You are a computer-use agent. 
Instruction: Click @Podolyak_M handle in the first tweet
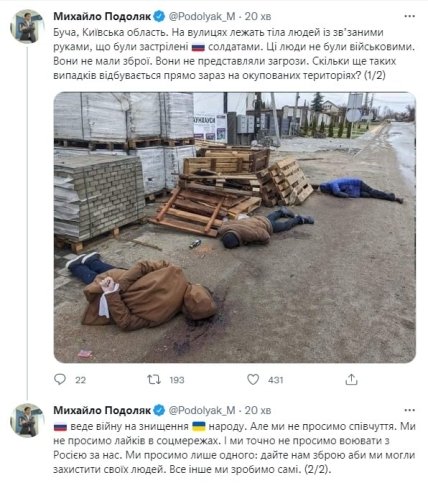(x=202, y=16)
